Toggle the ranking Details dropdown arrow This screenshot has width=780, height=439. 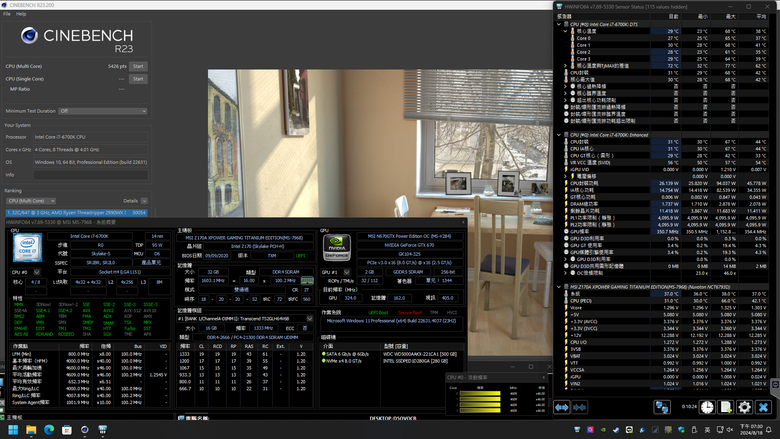[144, 201]
